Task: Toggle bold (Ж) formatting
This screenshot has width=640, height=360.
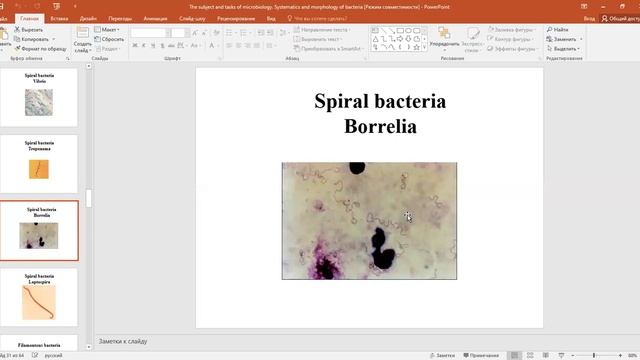Action: click(135, 45)
